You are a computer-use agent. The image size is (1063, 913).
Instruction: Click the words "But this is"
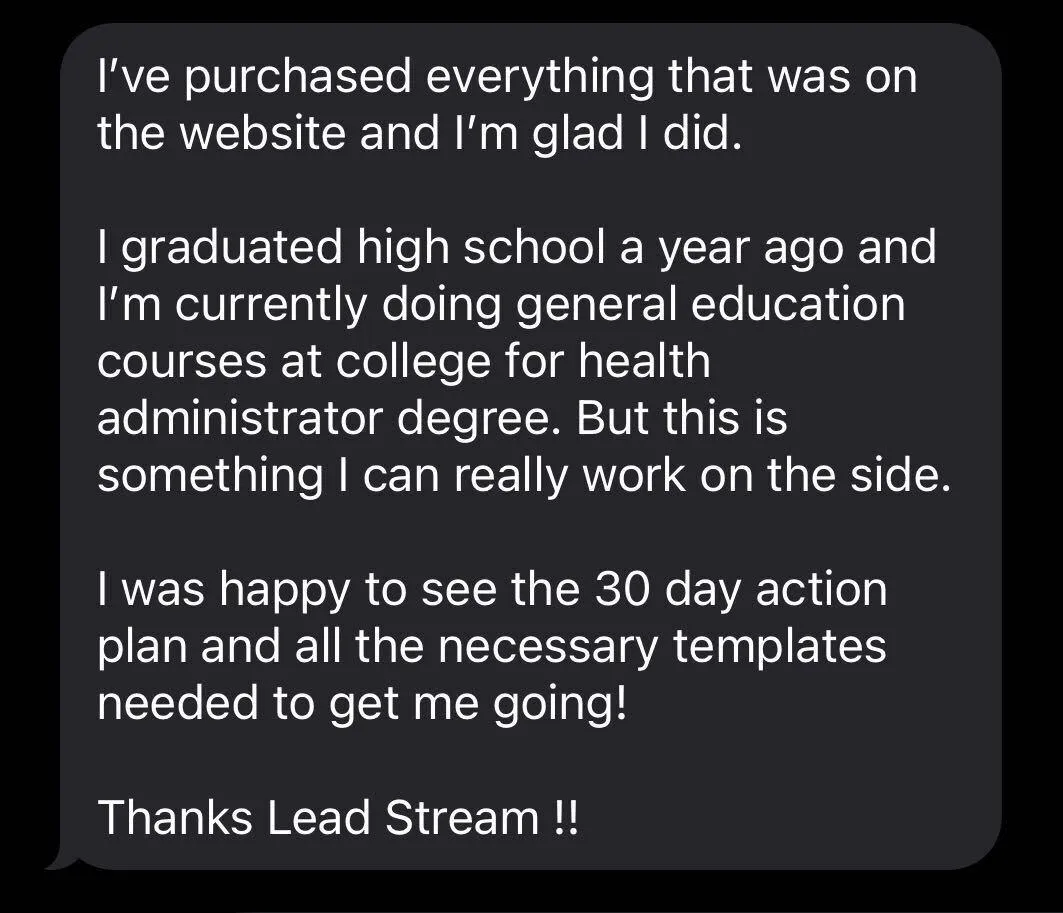(x=681, y=418)
